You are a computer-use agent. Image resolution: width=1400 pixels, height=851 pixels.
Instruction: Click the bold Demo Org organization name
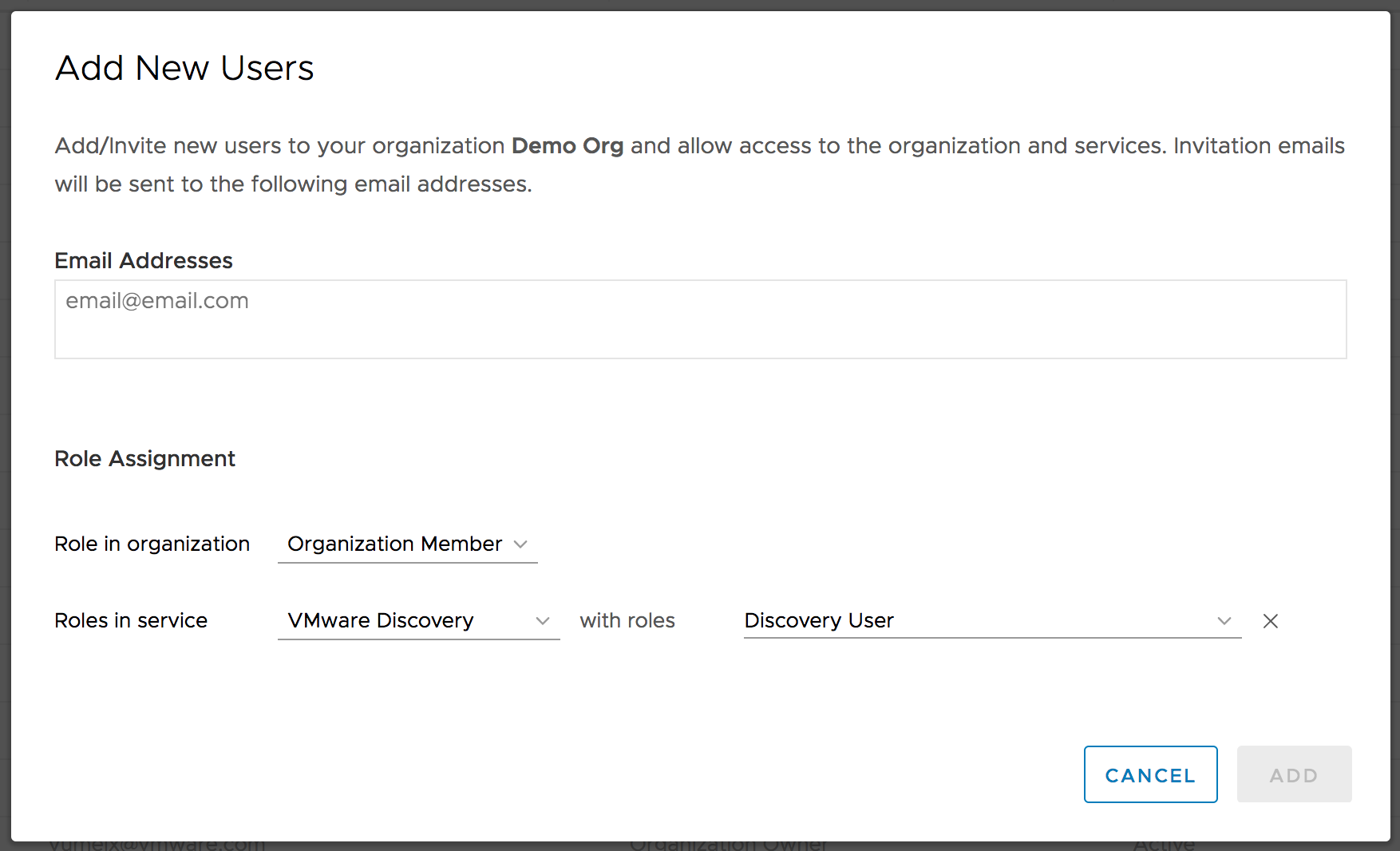coord(567,146)
